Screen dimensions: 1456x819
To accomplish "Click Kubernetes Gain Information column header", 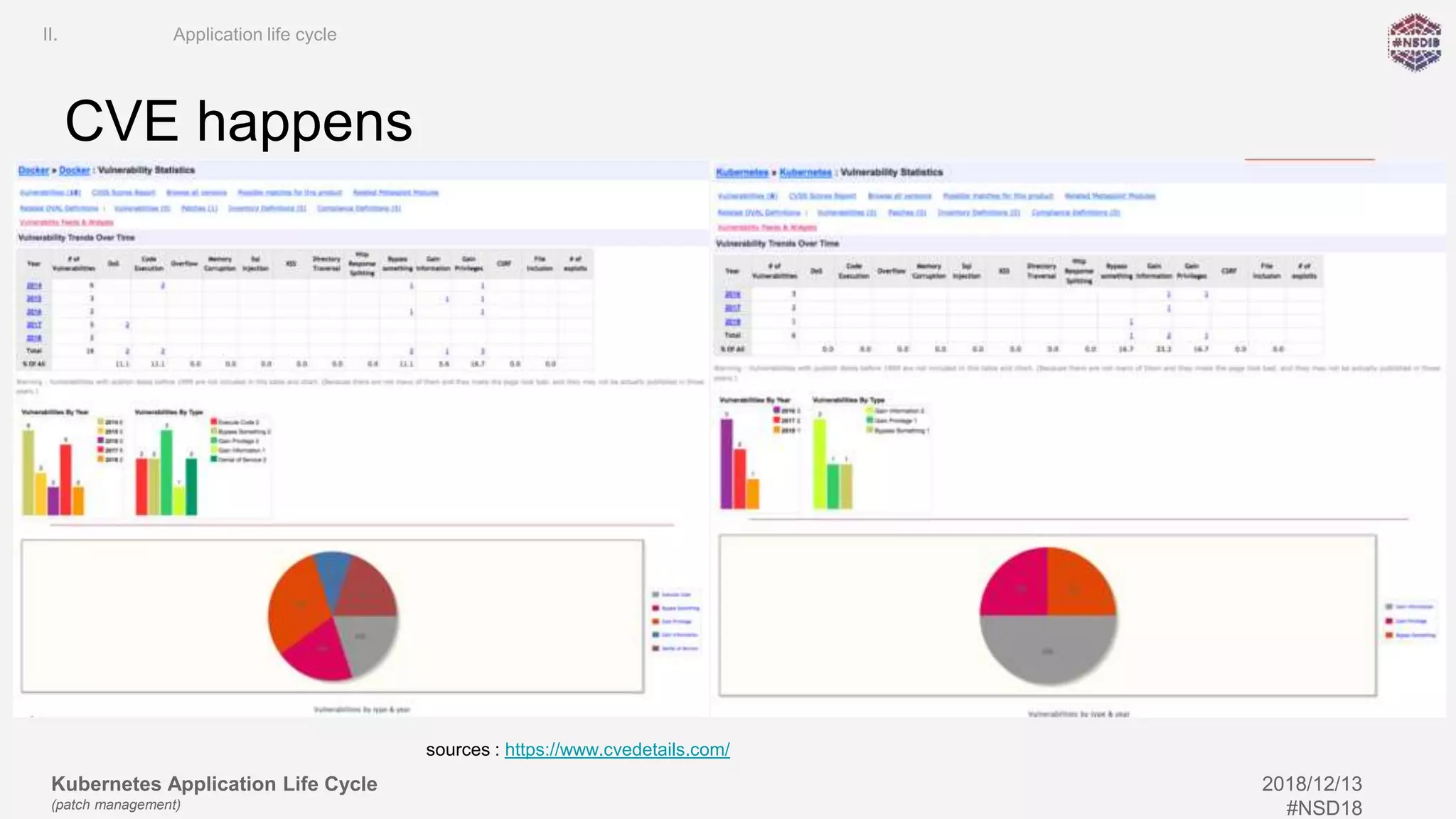I will pos(1154,271).
